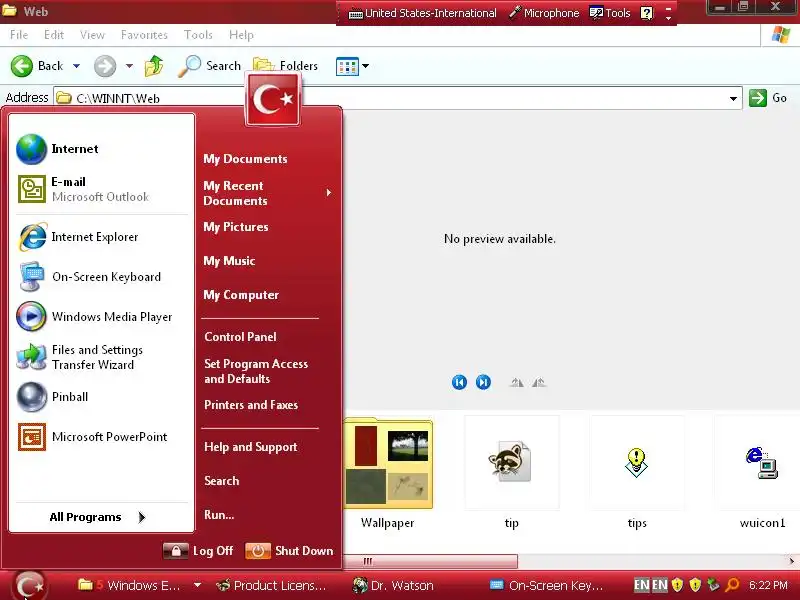Switch to Dr. Watson taskbar button
The image size is (800, 600).
[x=394, y=585]
